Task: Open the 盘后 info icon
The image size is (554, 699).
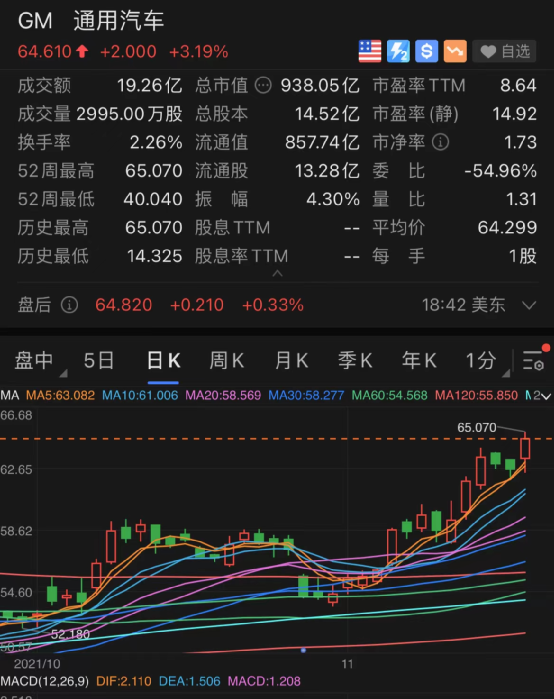Action: pos(70,305)
